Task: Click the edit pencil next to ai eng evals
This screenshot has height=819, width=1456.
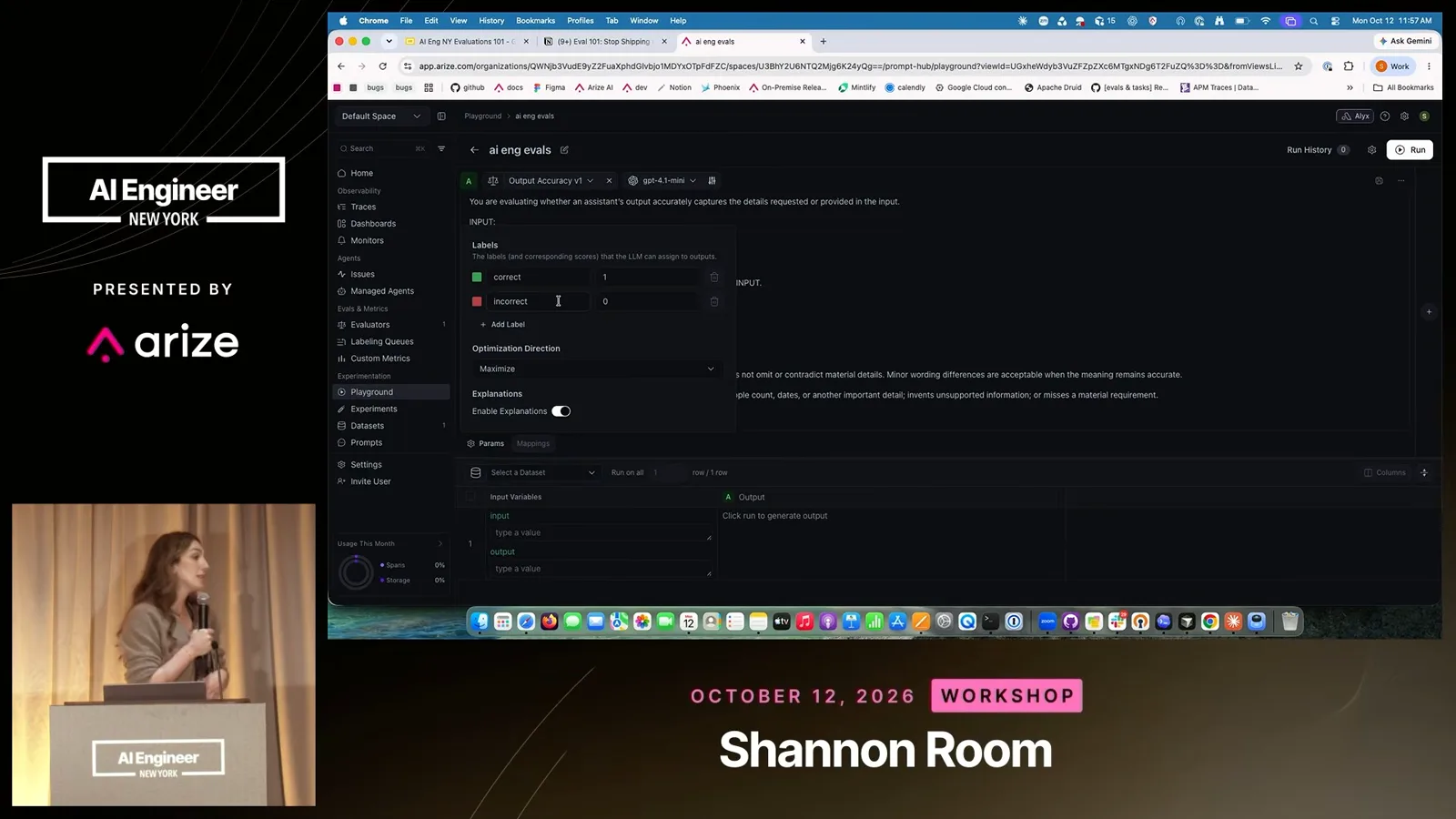Action: (x=564, y=150)
